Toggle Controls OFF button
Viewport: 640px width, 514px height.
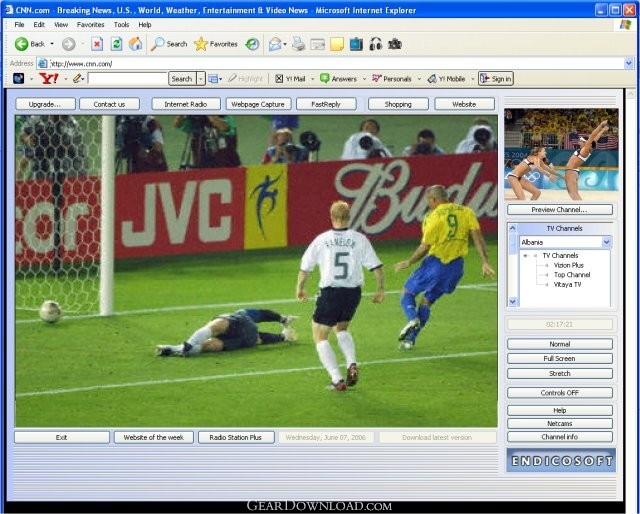(560, 393)
